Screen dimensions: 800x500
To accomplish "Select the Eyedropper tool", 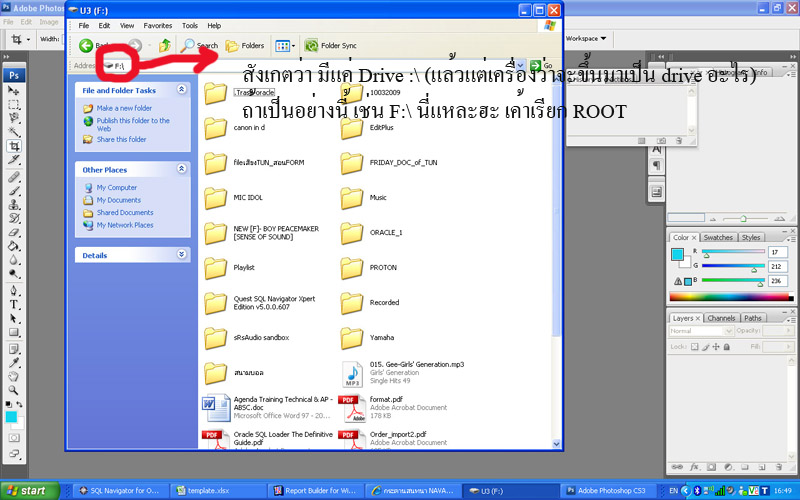I will coord(14,363).
